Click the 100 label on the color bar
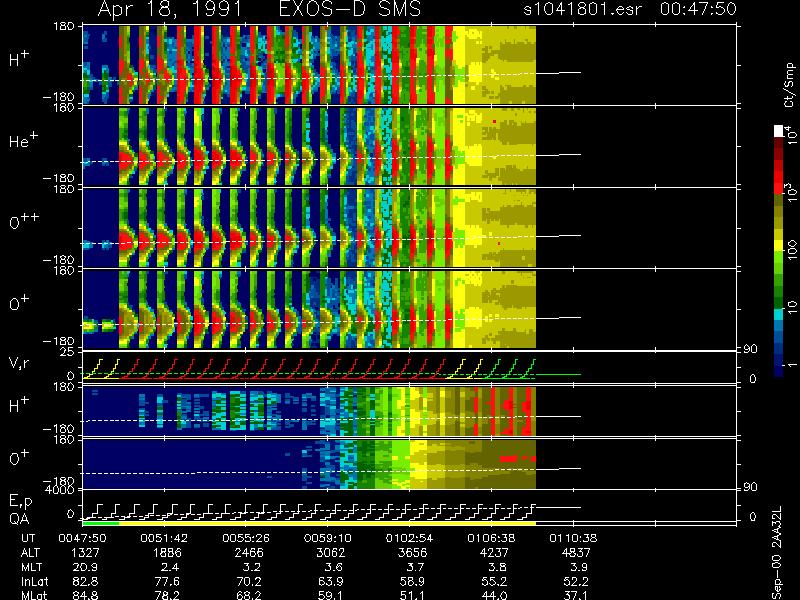Screen dimensions: 800x600 (791, 250)
